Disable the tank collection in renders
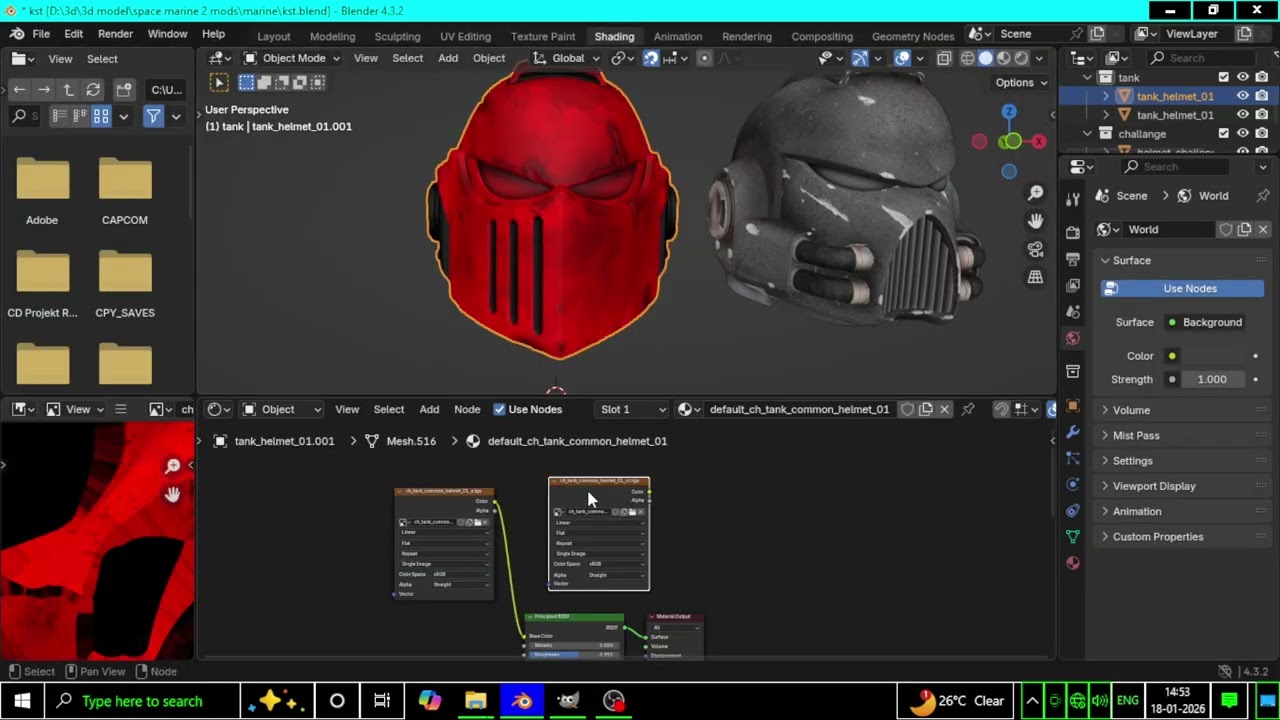 1261,77
